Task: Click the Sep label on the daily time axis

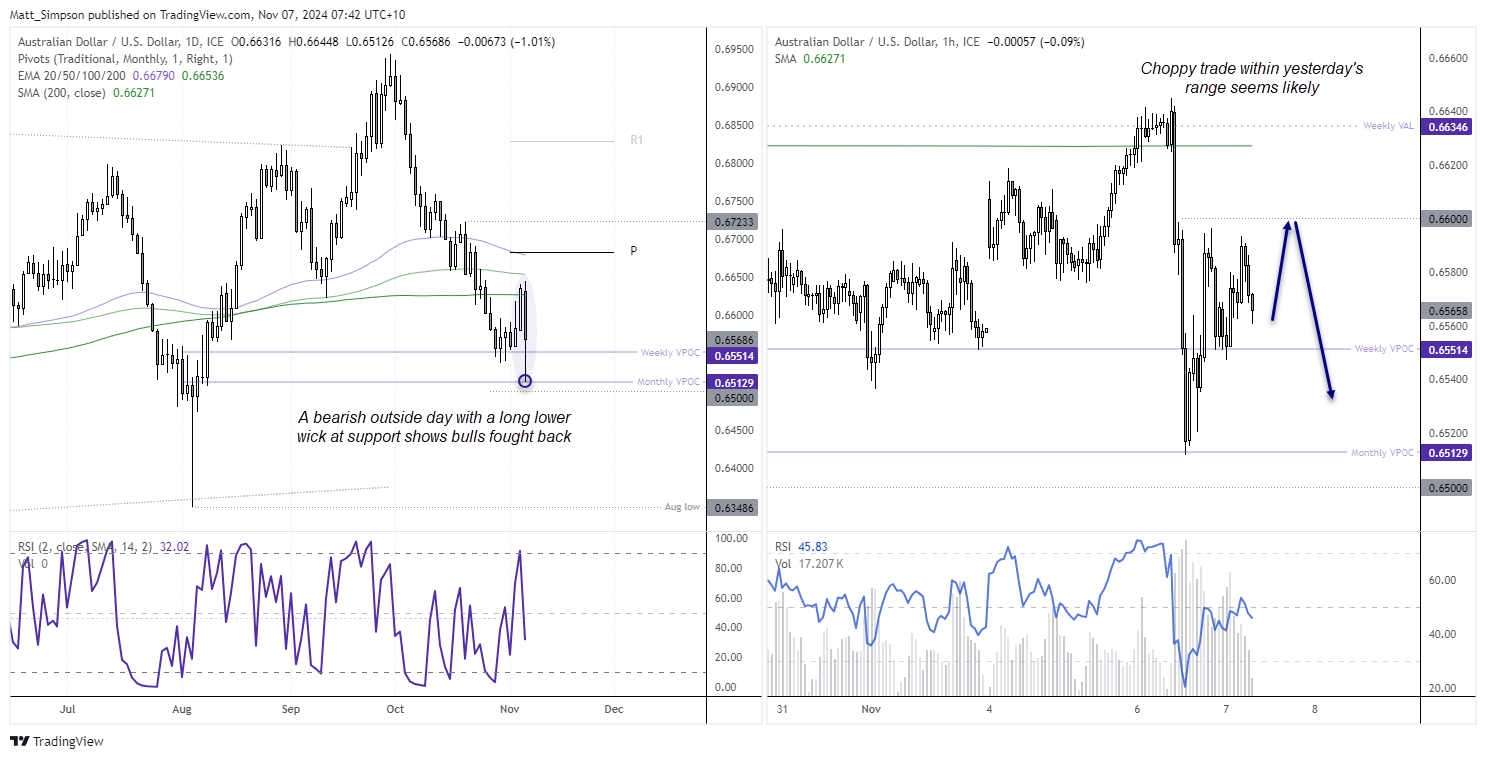Action: [x=291, y=709]
